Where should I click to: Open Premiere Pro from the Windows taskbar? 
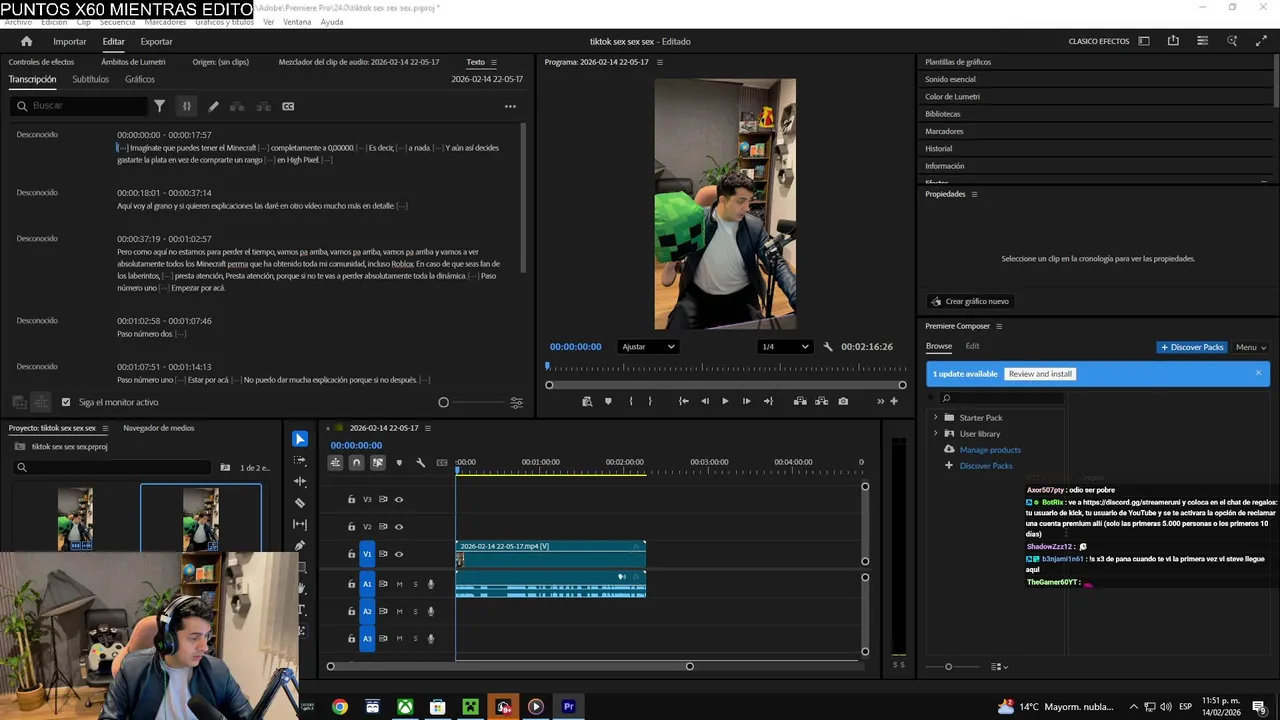coord(568,707)
